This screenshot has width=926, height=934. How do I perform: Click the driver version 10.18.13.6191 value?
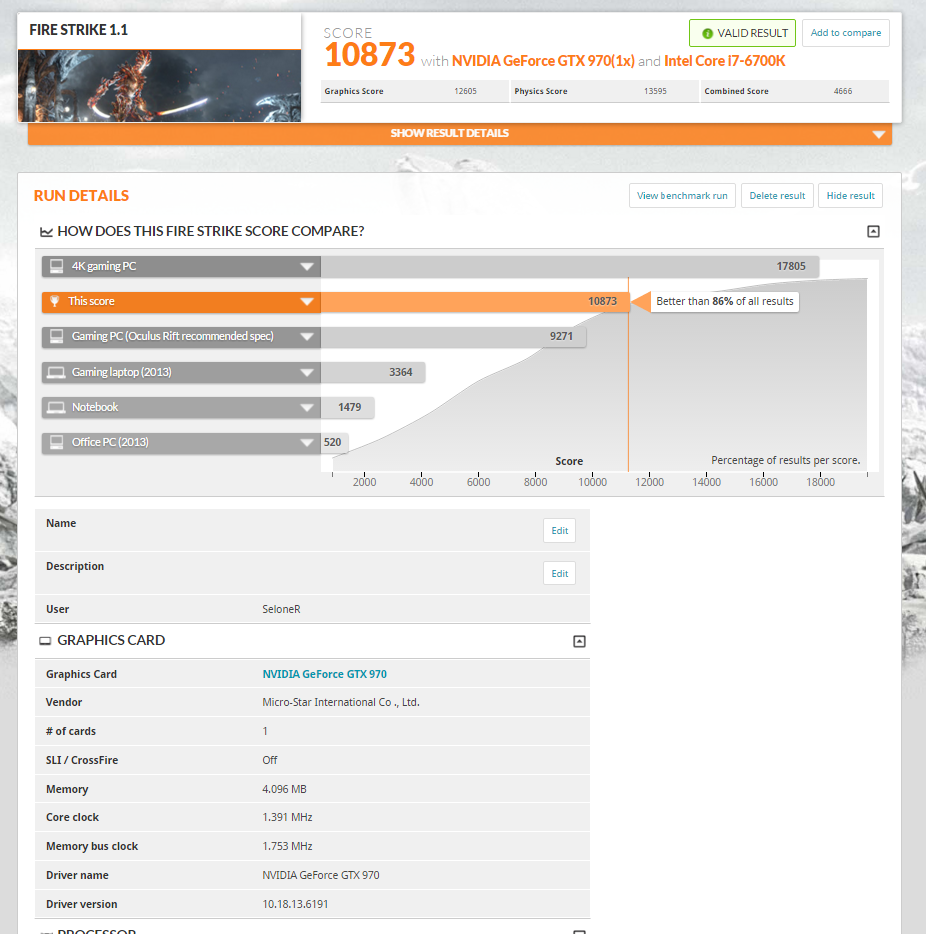click(295, 904)
